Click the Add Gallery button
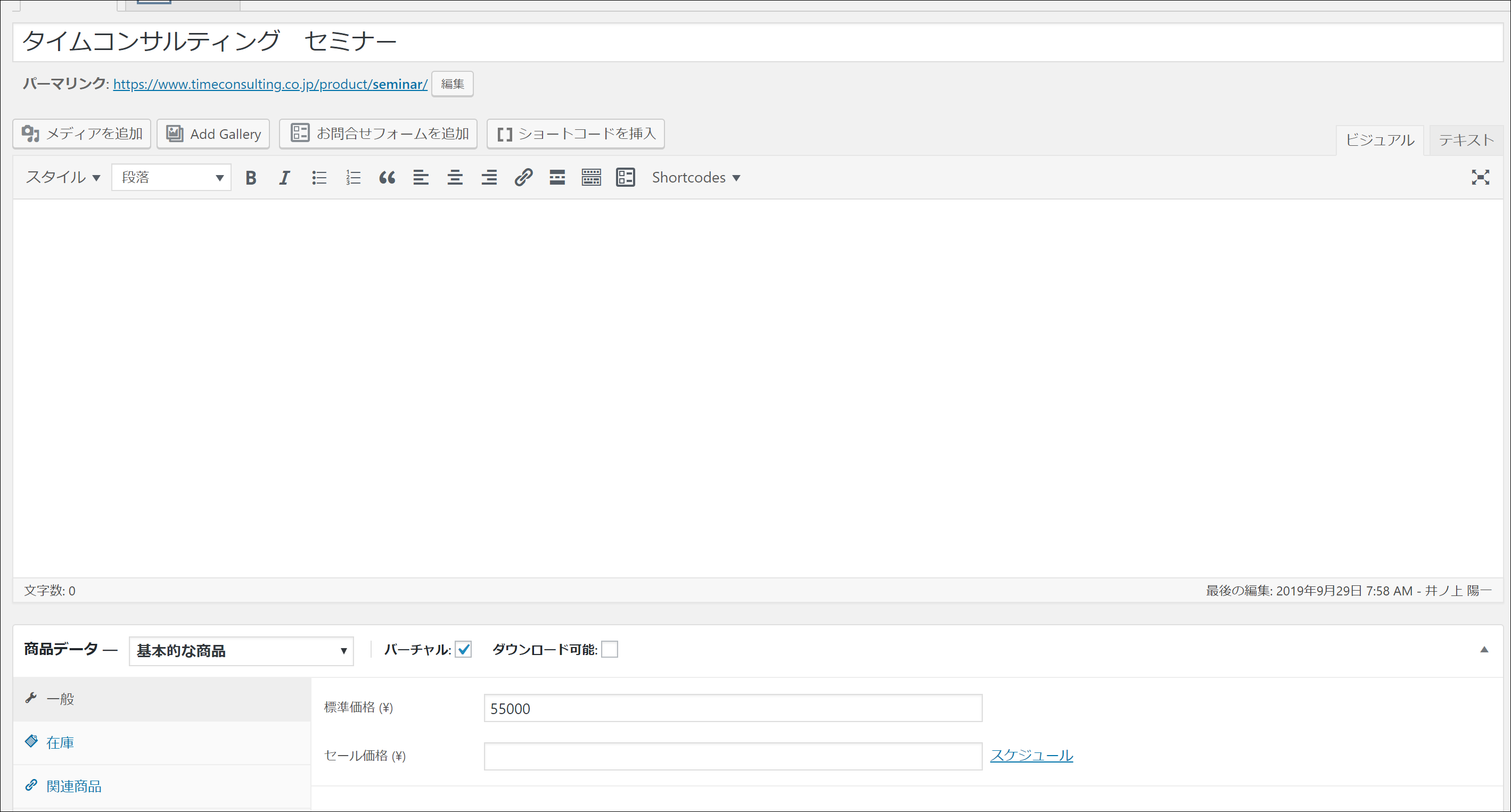Image resolution: width=1511 pixels, height=812 pixels. pos(213,134)
